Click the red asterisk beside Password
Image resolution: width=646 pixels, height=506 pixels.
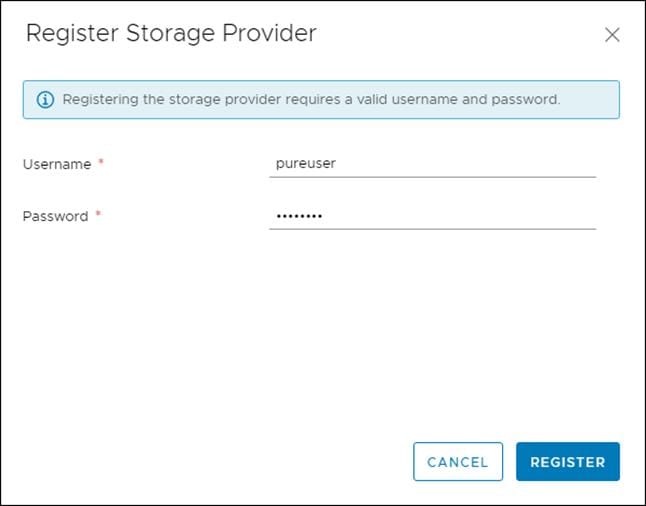98,216
